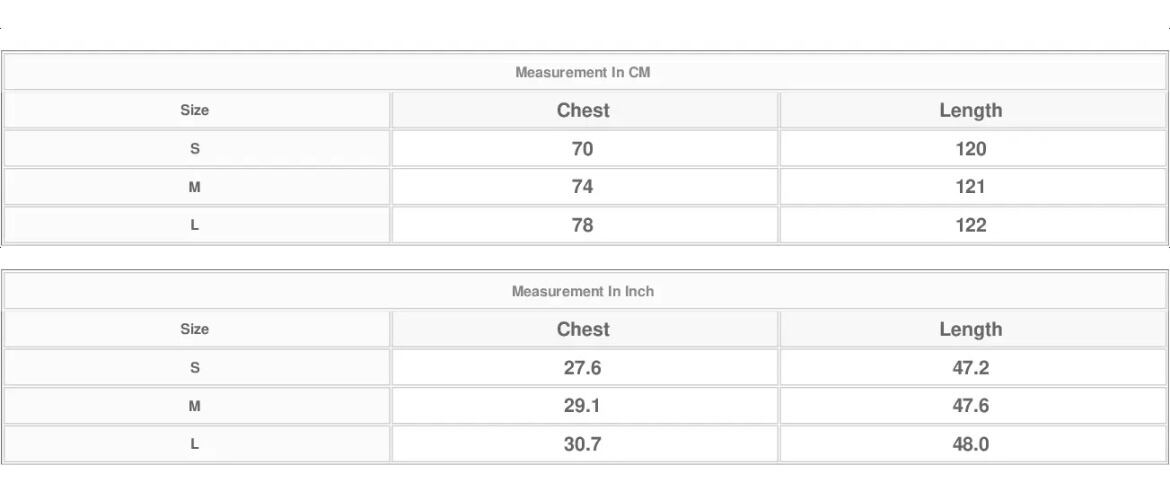The width and height of the screenshot is (1170, 492).
Task: Click the 'Measurement In Inch' table header
Action: click(583, 291)
